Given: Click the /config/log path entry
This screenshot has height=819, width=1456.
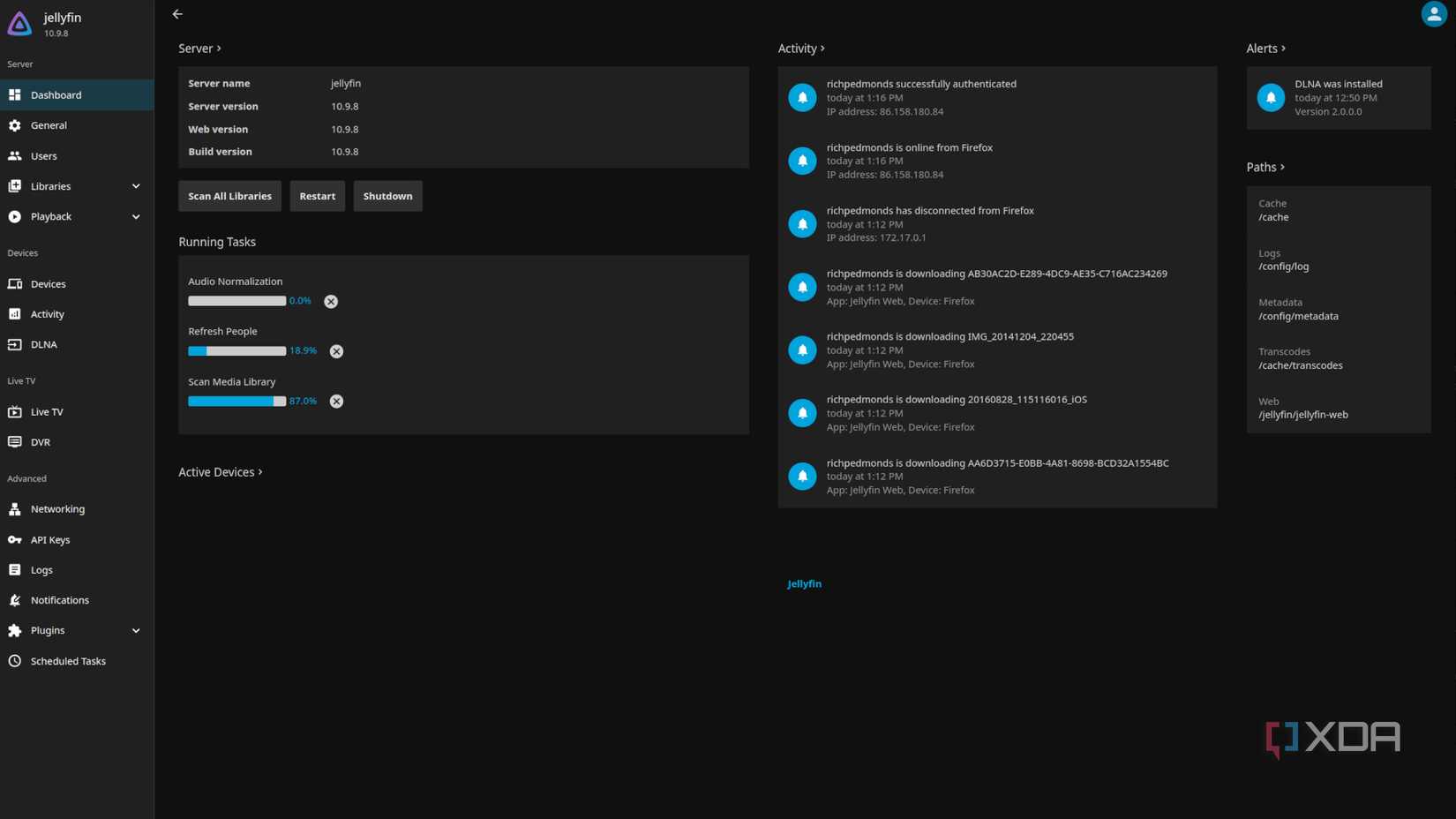Looking at the screenshot, I should pos(1284,267).
